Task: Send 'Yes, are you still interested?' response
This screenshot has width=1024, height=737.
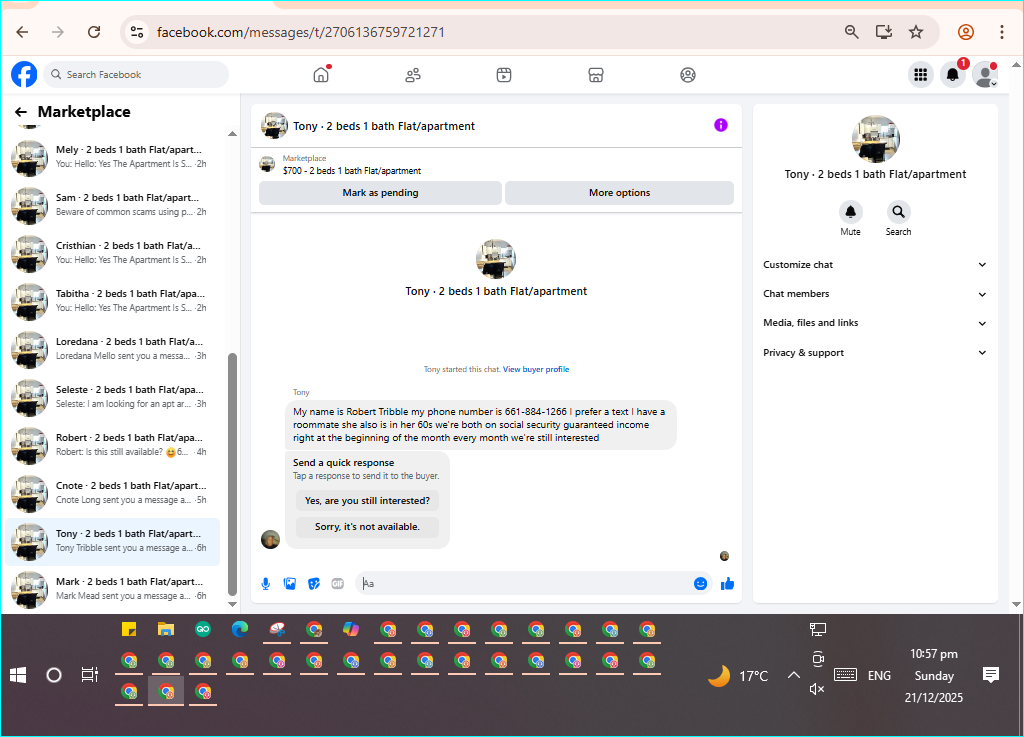Action: (368, 501)
